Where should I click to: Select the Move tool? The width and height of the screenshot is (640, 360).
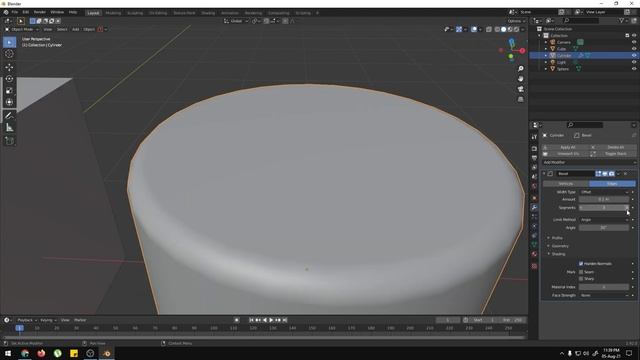pyautogui.click(x=9, y=67)
